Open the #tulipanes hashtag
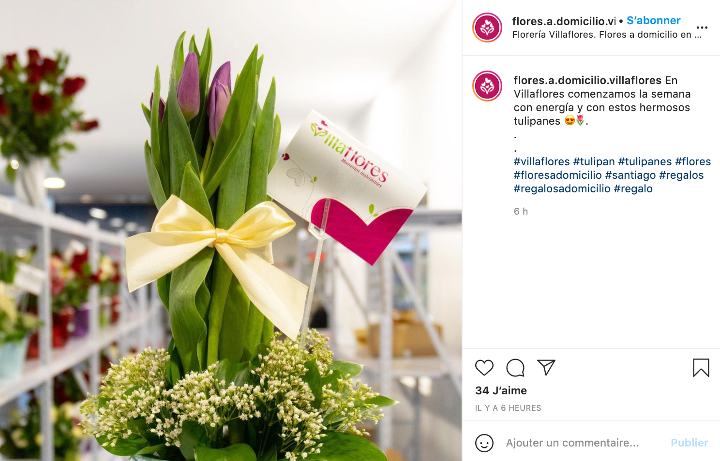The height and width of the screenshot is (461, 720). (645, 162)
